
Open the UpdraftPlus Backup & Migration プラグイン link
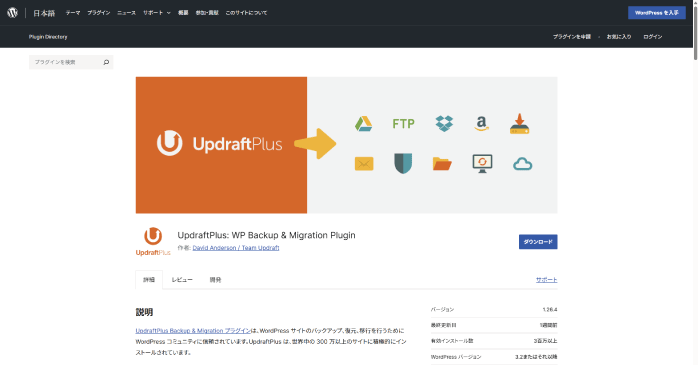(x=193, y=331)
